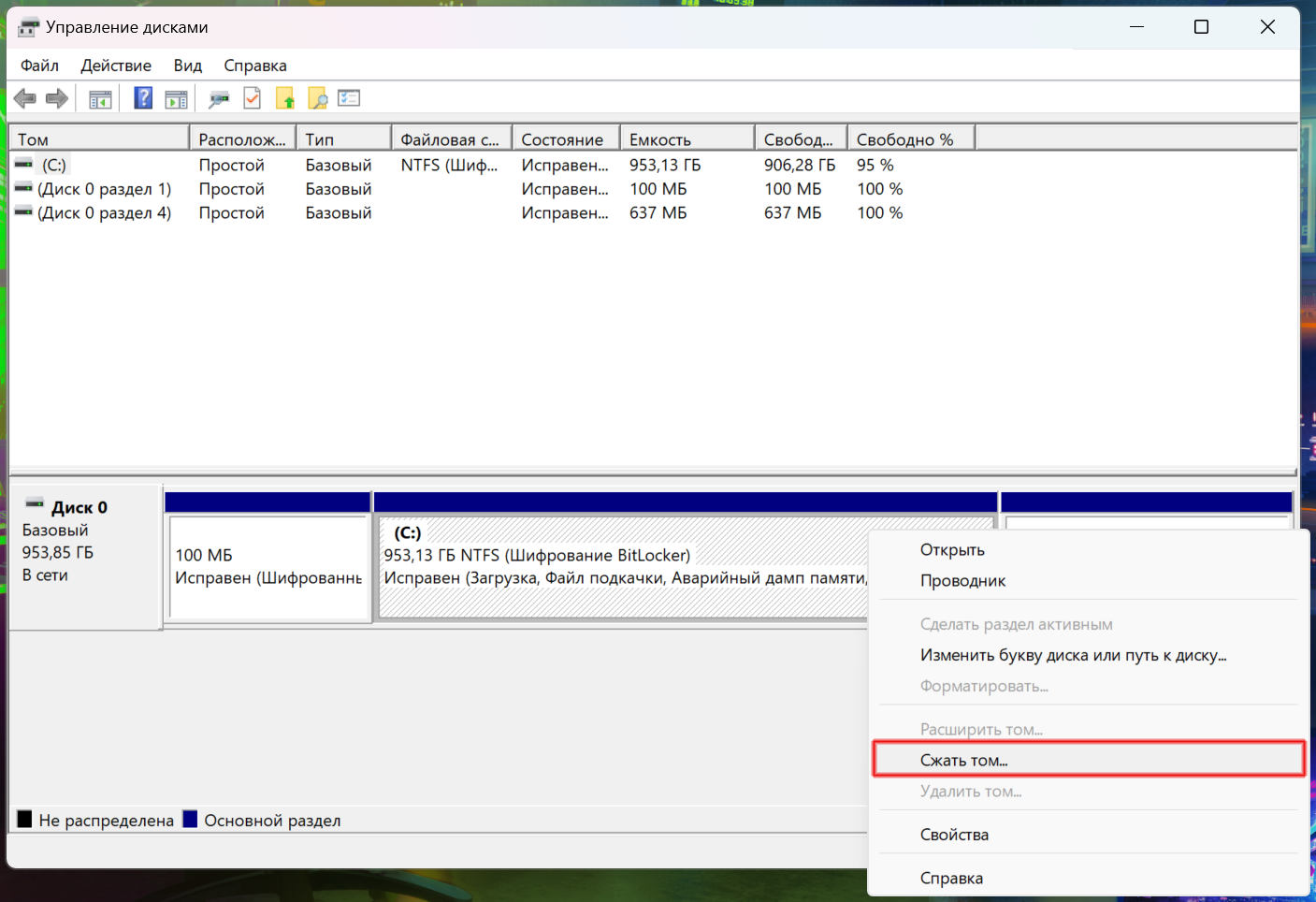The image size is (1316, 902).
Task: Click the document with red checkmark icon
Action: point(252,98)
